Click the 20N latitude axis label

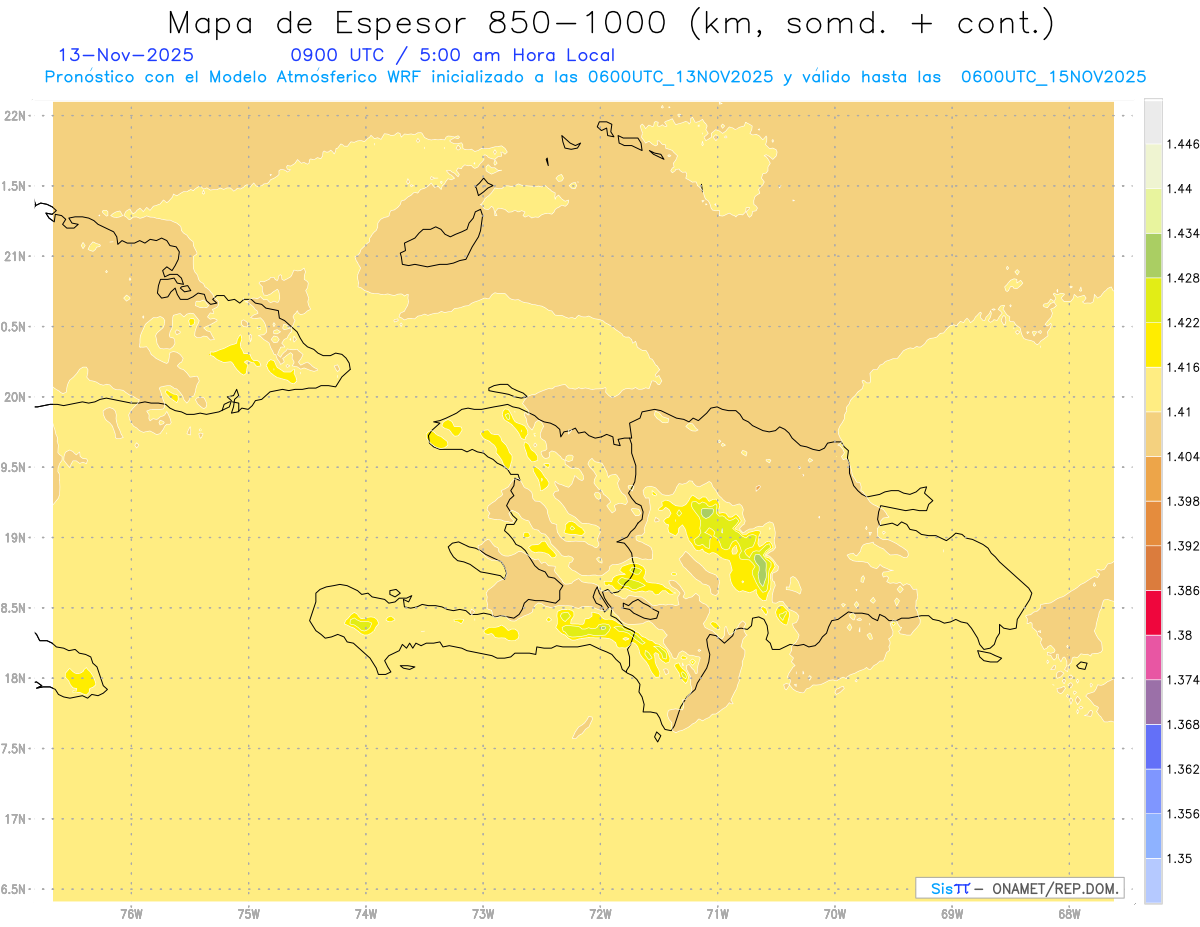pos(15,397)
